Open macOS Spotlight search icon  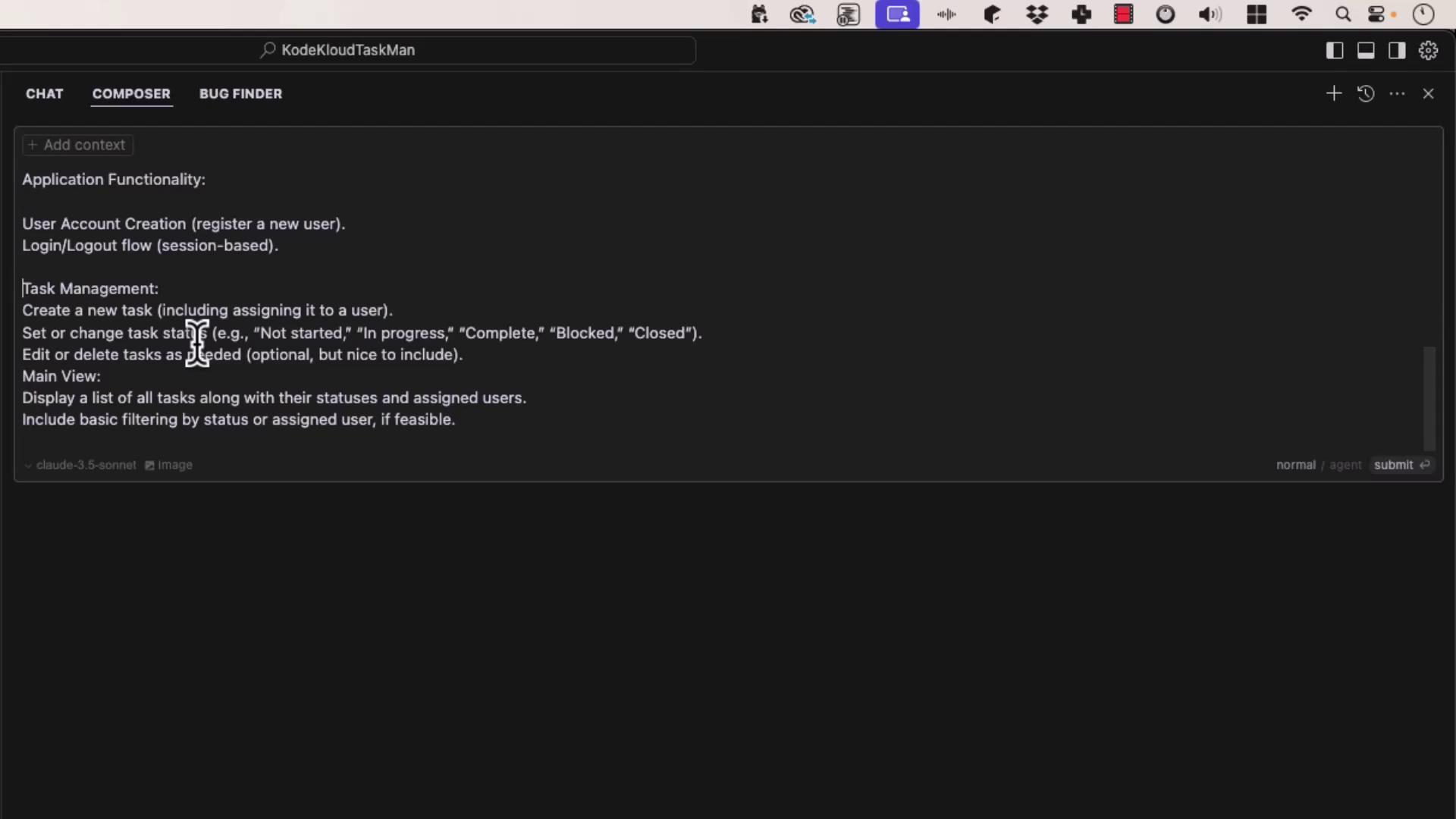[x=1343, y=14]
